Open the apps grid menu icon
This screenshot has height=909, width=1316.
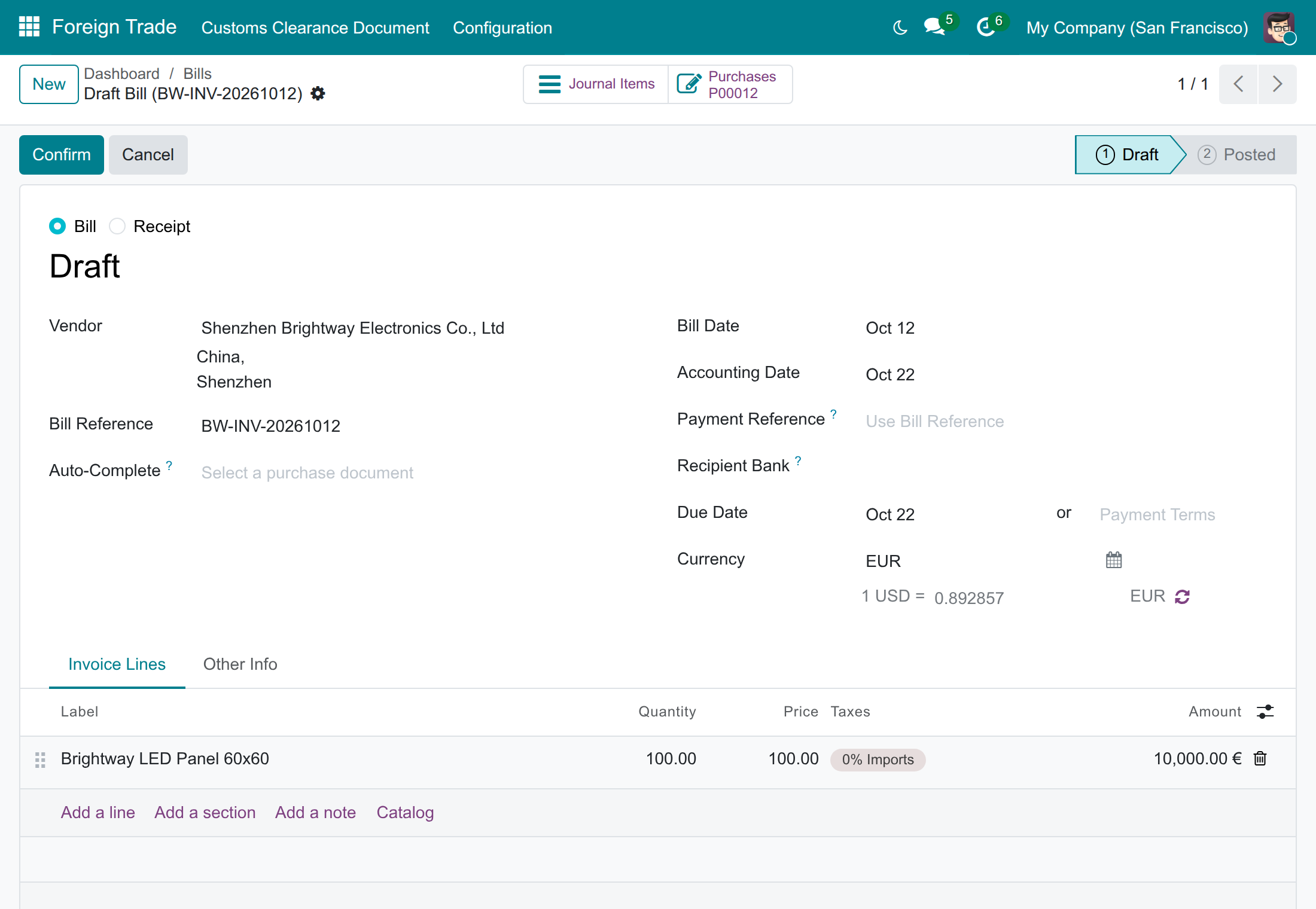click(x=29, y=27)
